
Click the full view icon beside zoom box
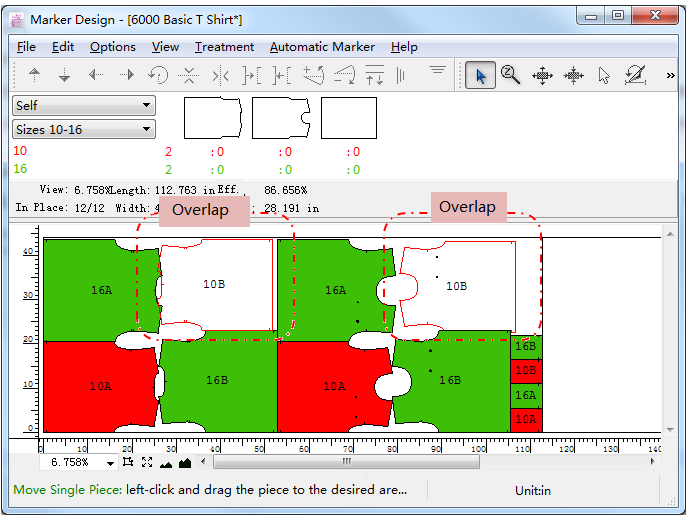pyautogui.click(x=147, y=462)
